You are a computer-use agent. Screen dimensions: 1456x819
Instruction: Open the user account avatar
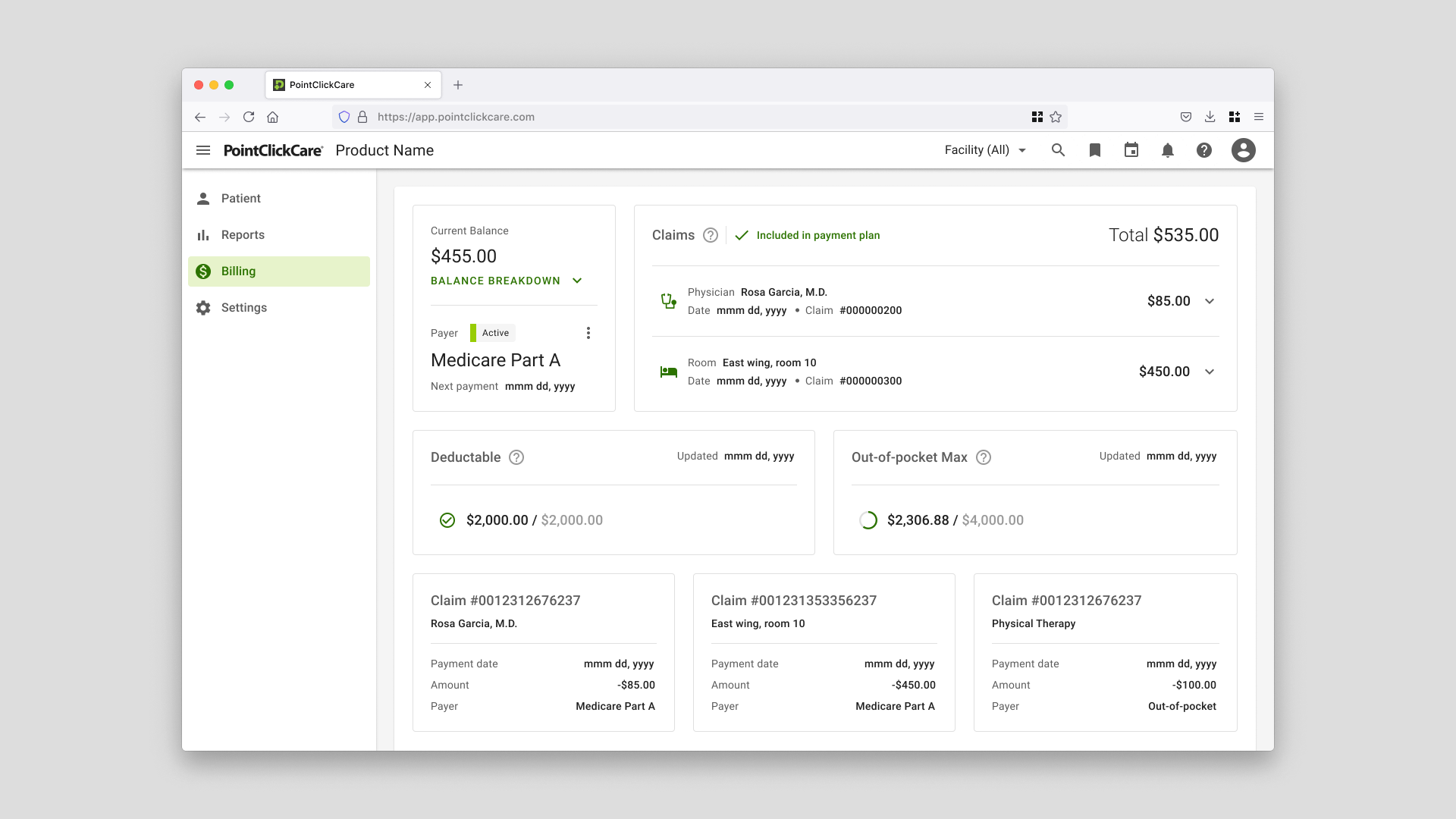(x=1243, y=150)
